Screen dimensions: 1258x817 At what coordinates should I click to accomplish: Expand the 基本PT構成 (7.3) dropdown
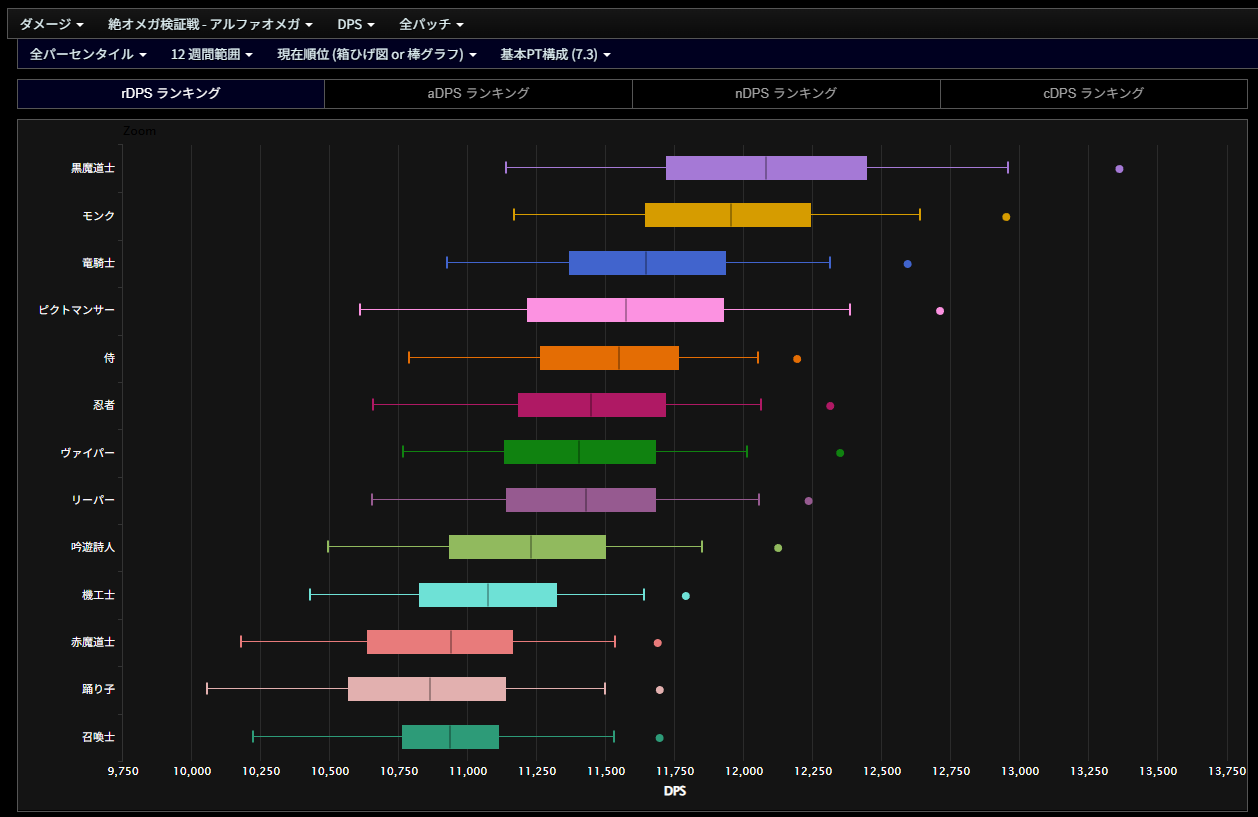point(555,54)
